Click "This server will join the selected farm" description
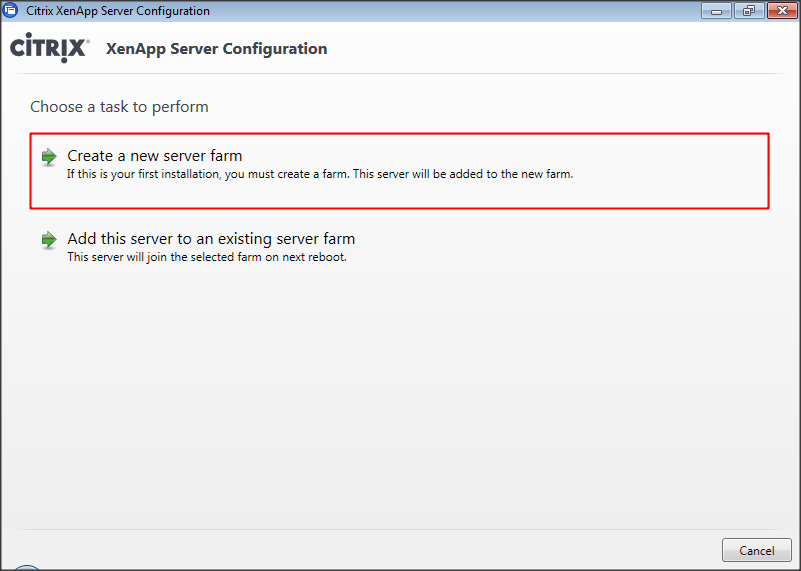801x571 pixels. click(x=206, y=257)
